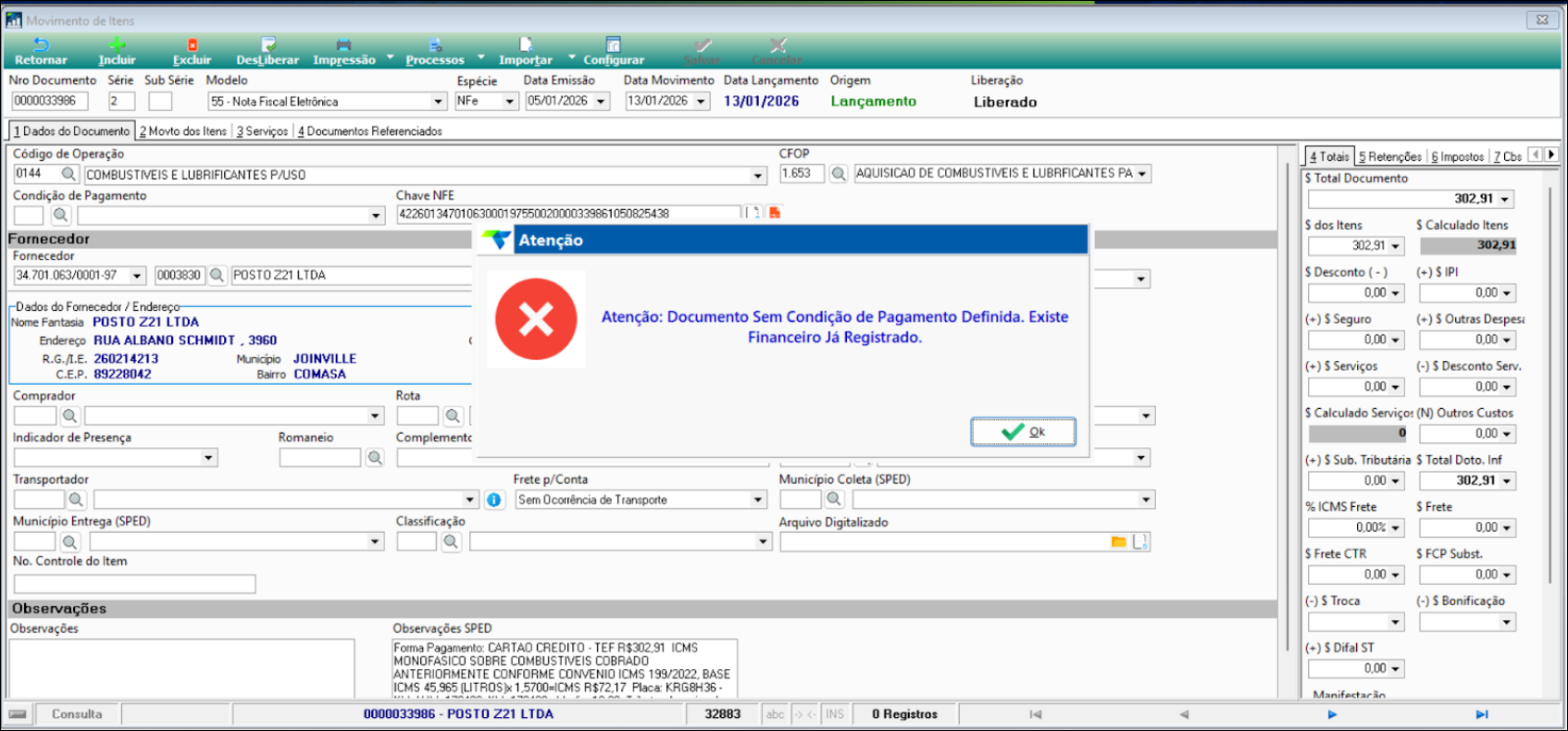Click the orange icon beside Chave NFE

775,213
